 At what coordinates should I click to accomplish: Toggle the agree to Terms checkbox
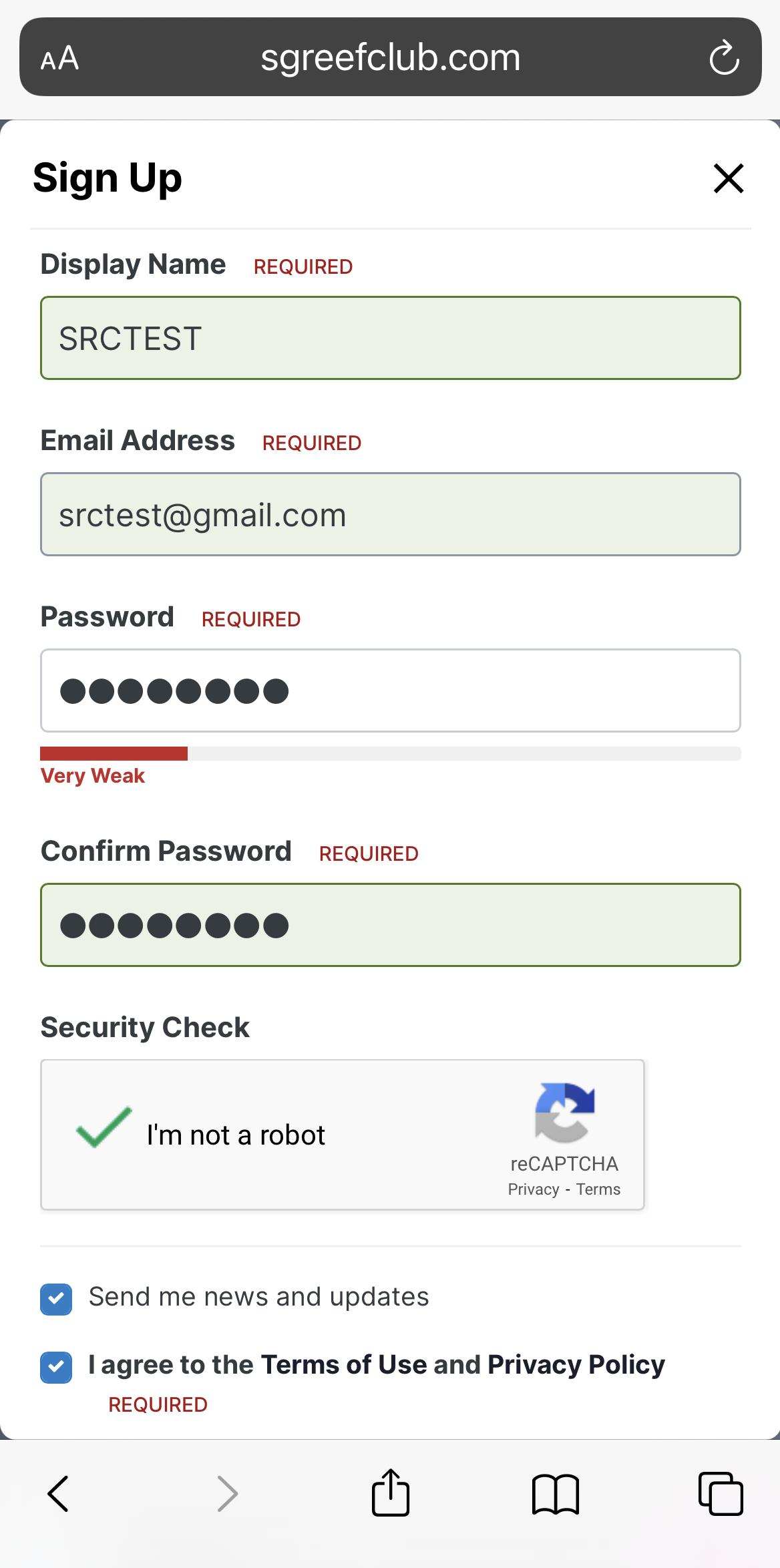click(x=56, y=1367)
